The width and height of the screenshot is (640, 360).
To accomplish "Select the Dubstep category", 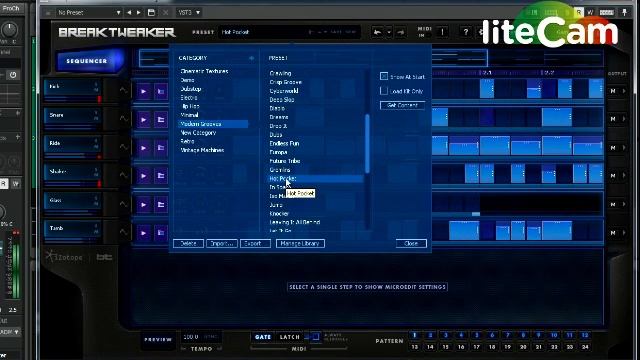I will (x=191, y=89).
